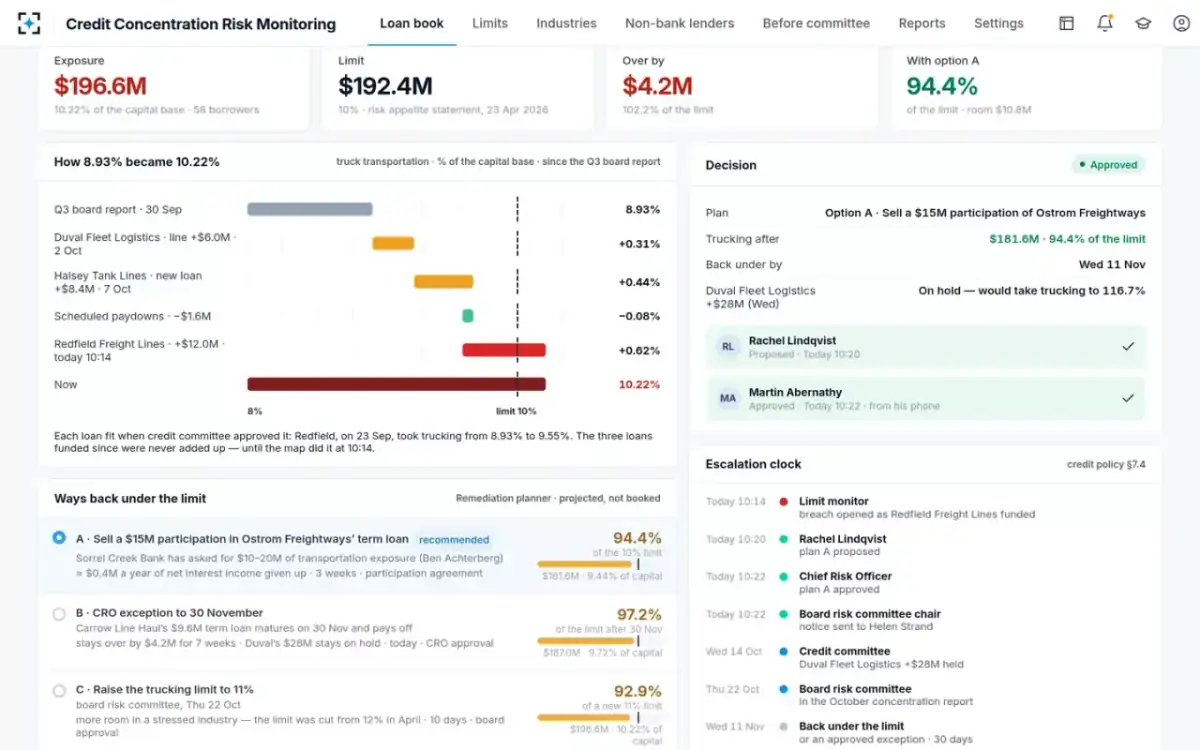Open Rachel Lindqvist's proposal card

point(926,347)
